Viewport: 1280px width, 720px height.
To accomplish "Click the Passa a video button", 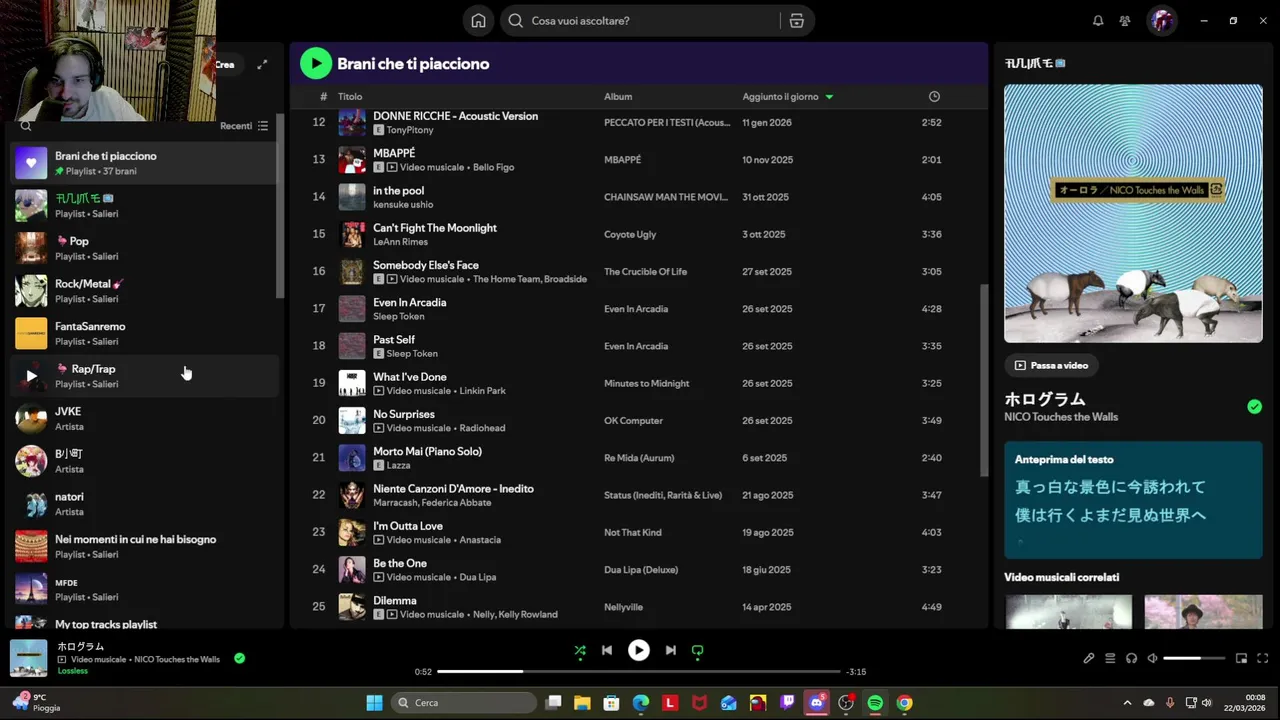I will pyautogui.click(x=1051, y=366).
